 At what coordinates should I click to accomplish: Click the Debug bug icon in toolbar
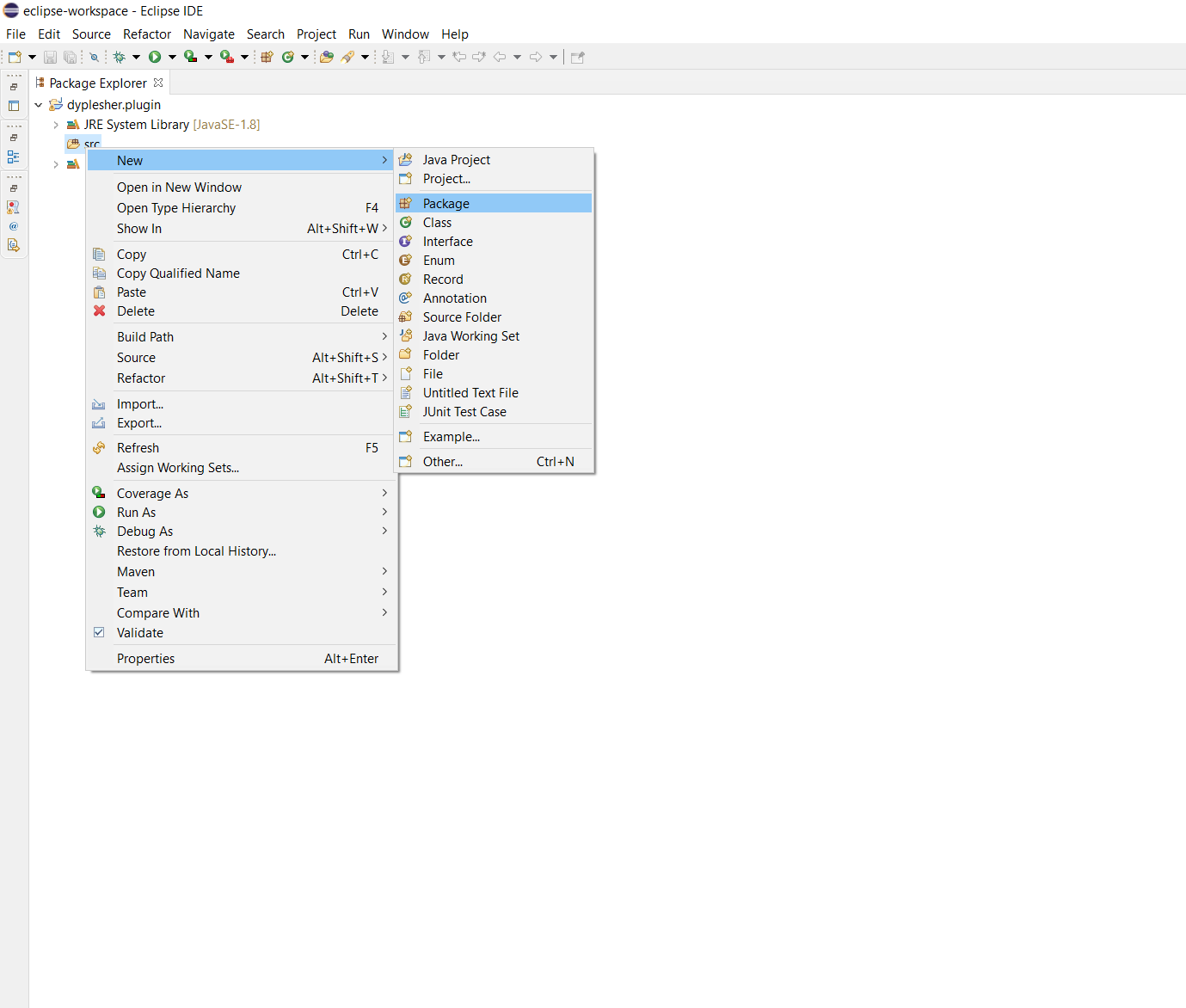120,57
